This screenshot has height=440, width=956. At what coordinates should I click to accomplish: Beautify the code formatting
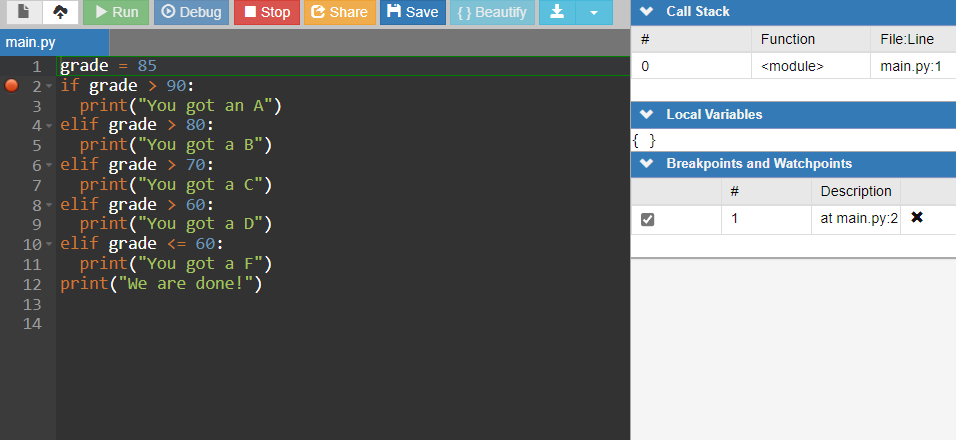(x=490, y=13)
